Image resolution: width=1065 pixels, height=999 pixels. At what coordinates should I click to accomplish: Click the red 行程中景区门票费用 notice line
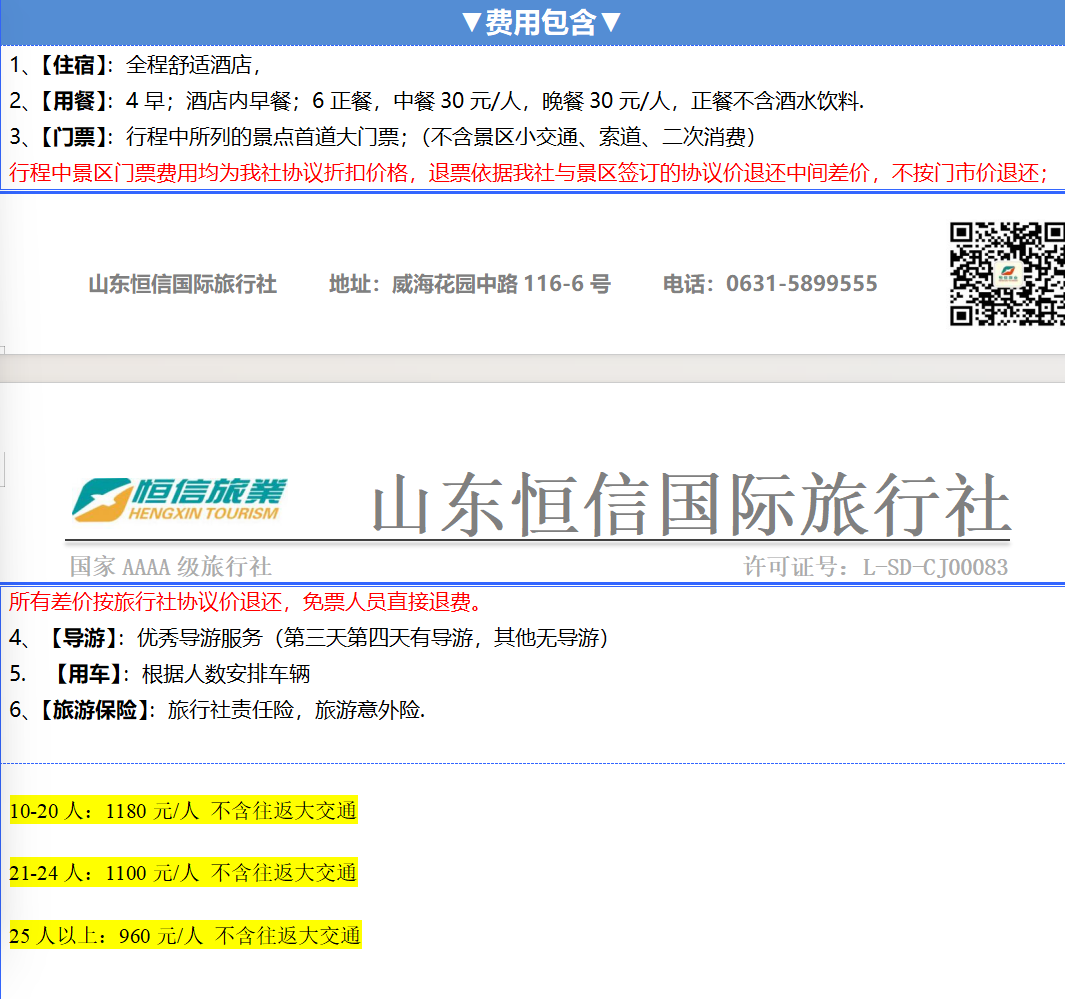click(x=528, y=172)
